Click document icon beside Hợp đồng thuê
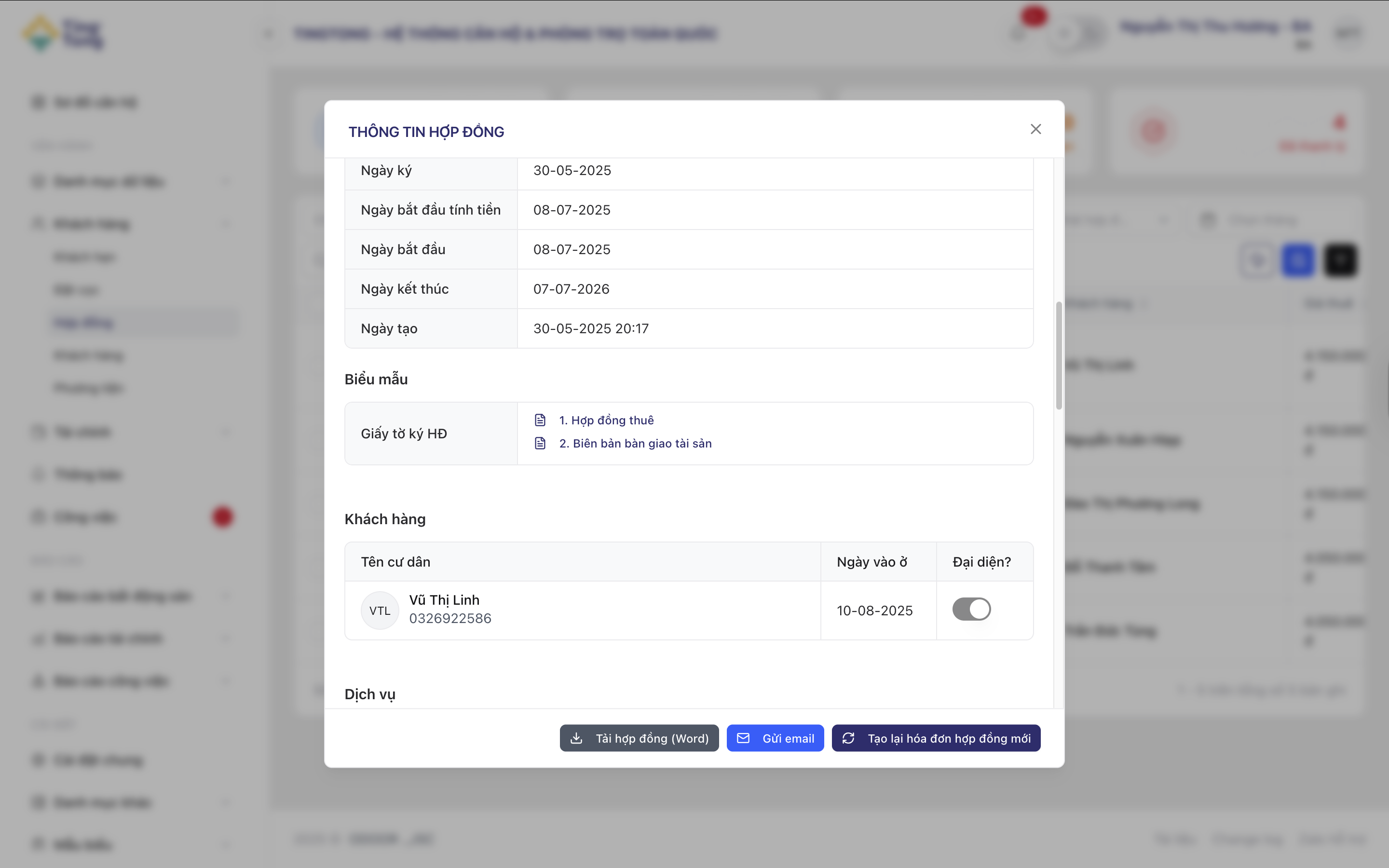1389x868 pixels. tap(540, 420)
